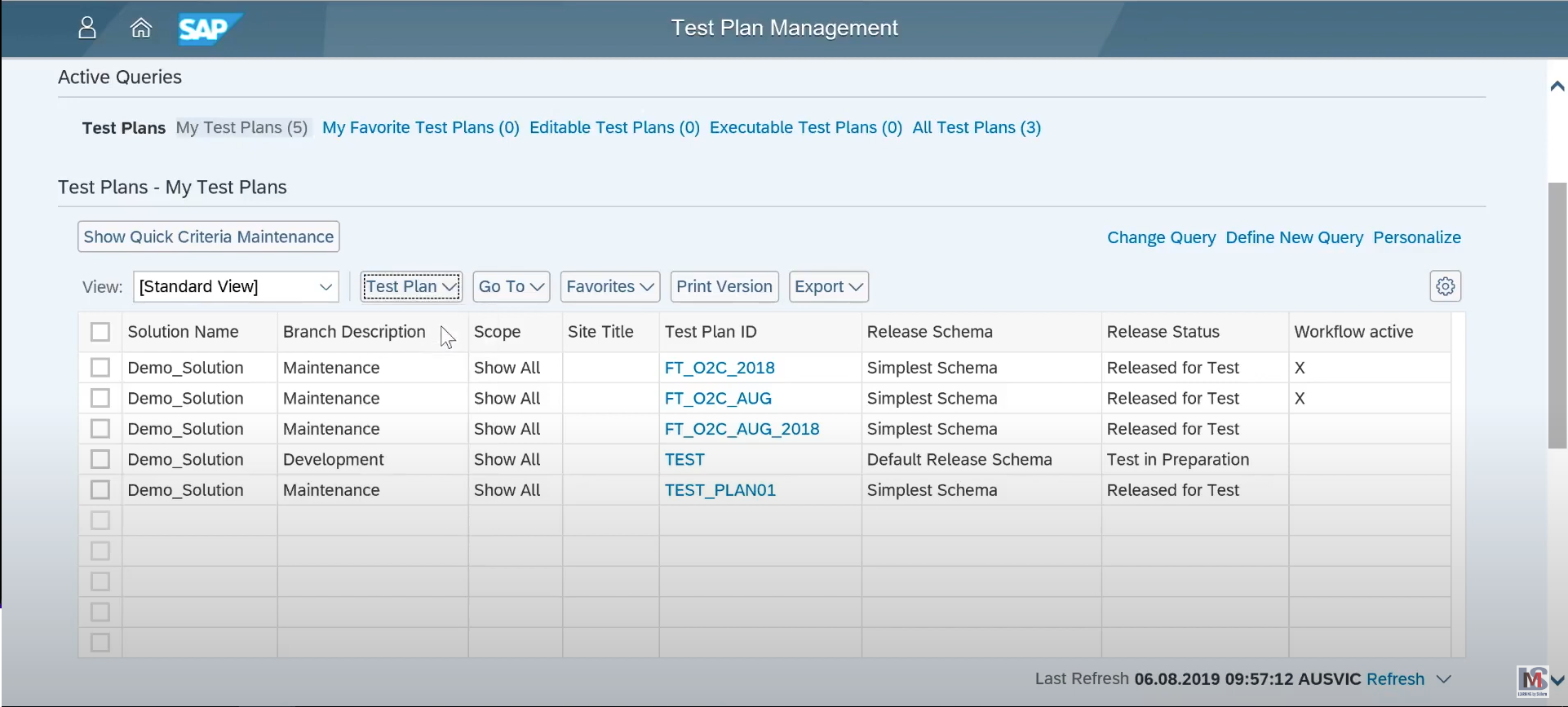Click Show All scope in TEST row

point(507,459)
